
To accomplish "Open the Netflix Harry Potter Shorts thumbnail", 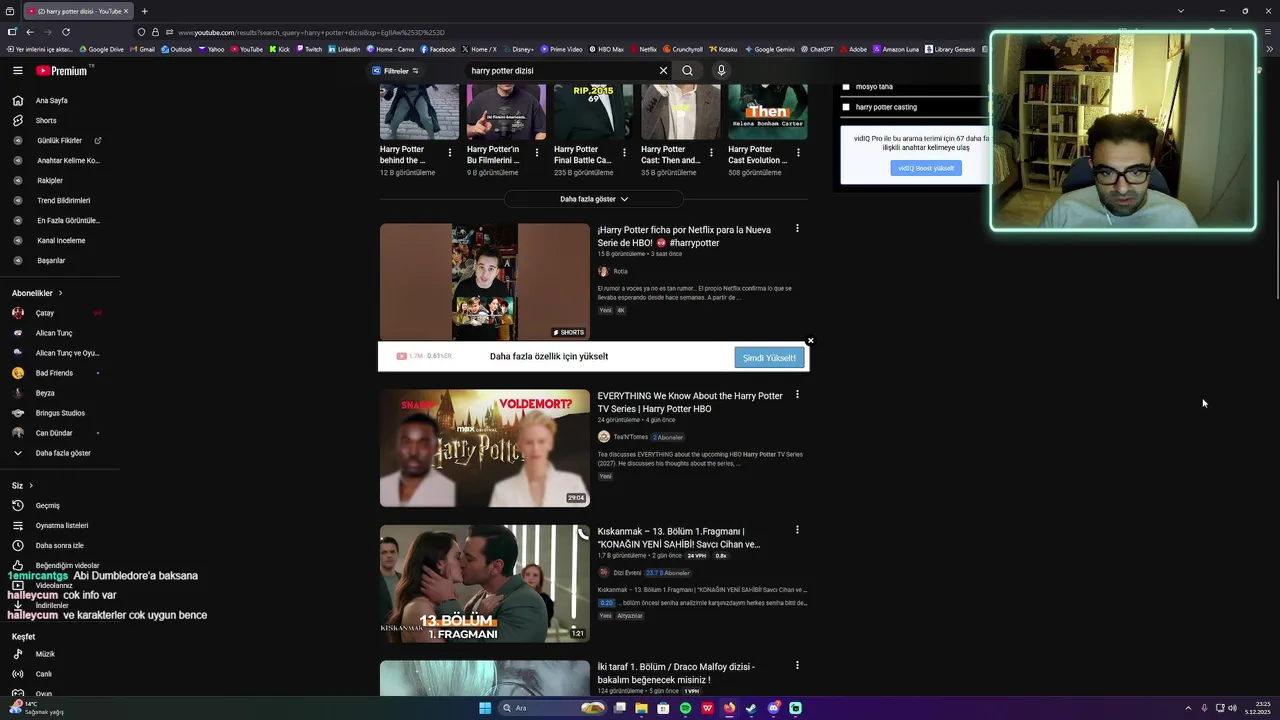I will tap(485, 282).
